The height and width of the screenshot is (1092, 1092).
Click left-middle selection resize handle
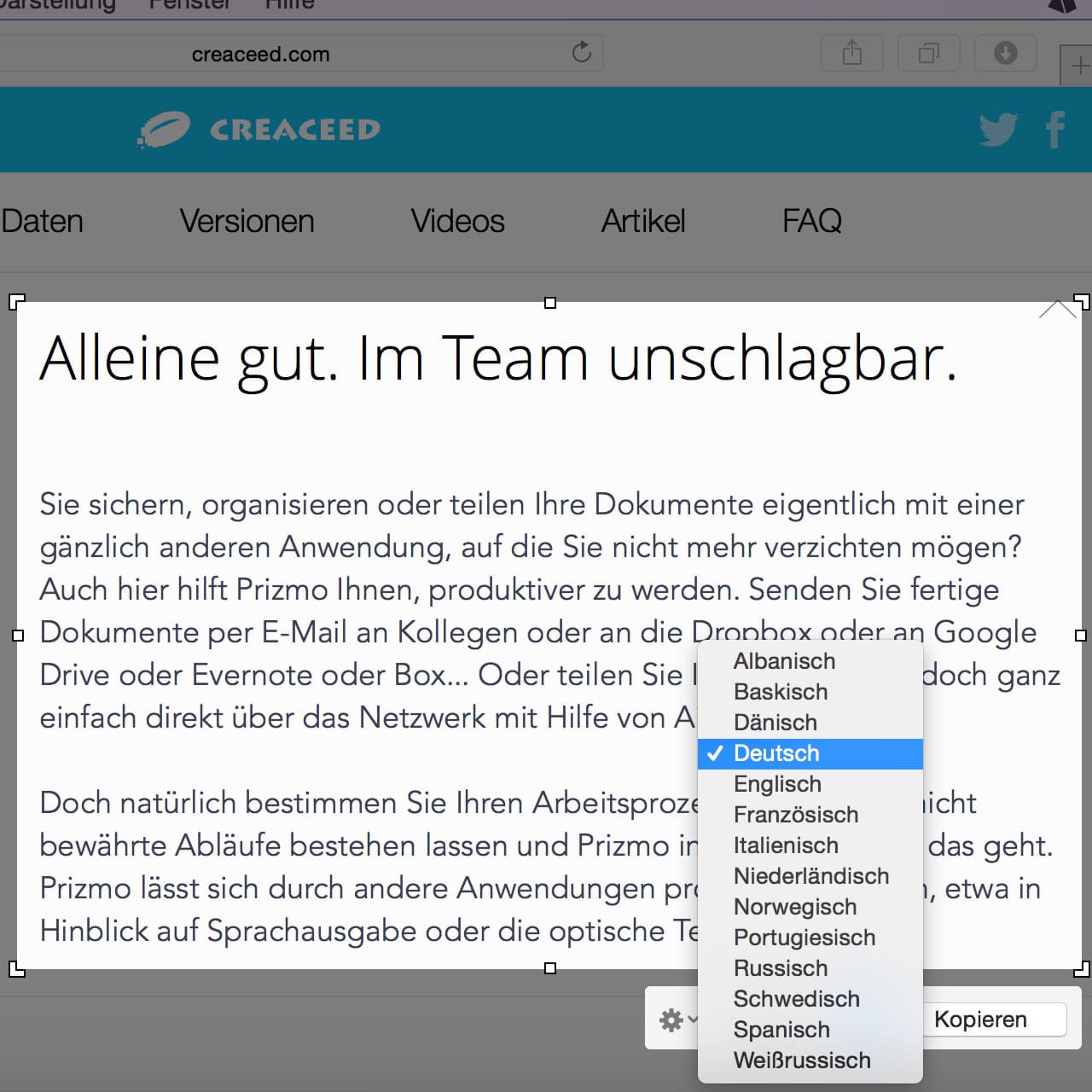(x=18, y=636)
